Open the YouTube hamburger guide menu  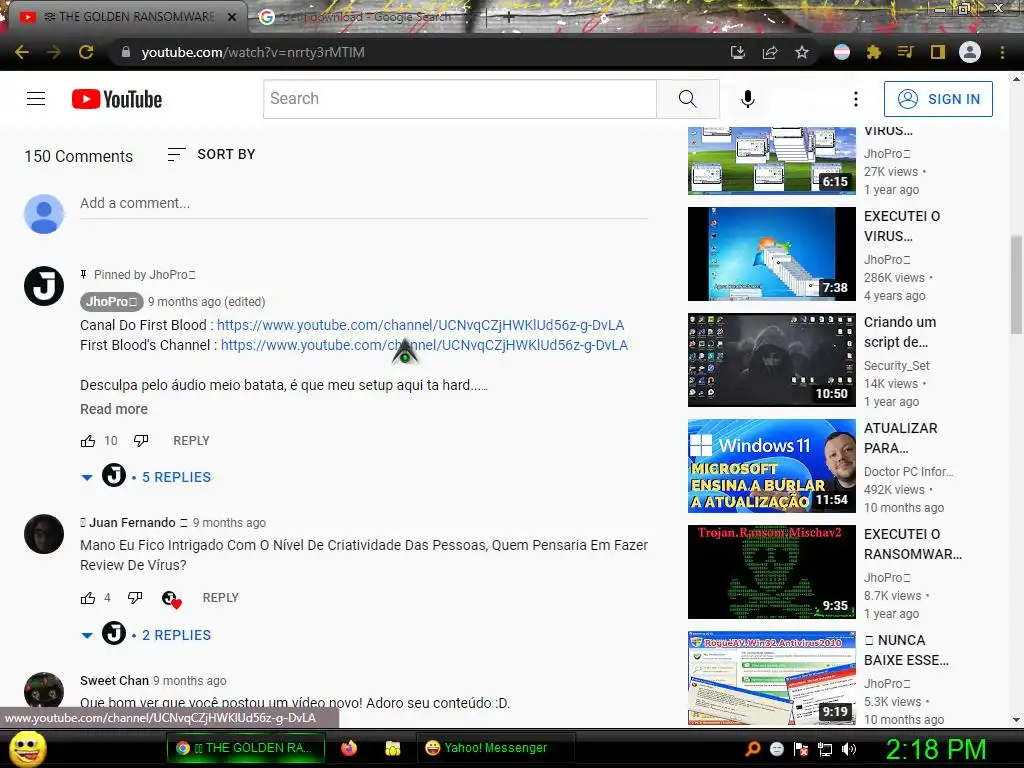pyautogui.click(x=36, y=99)
